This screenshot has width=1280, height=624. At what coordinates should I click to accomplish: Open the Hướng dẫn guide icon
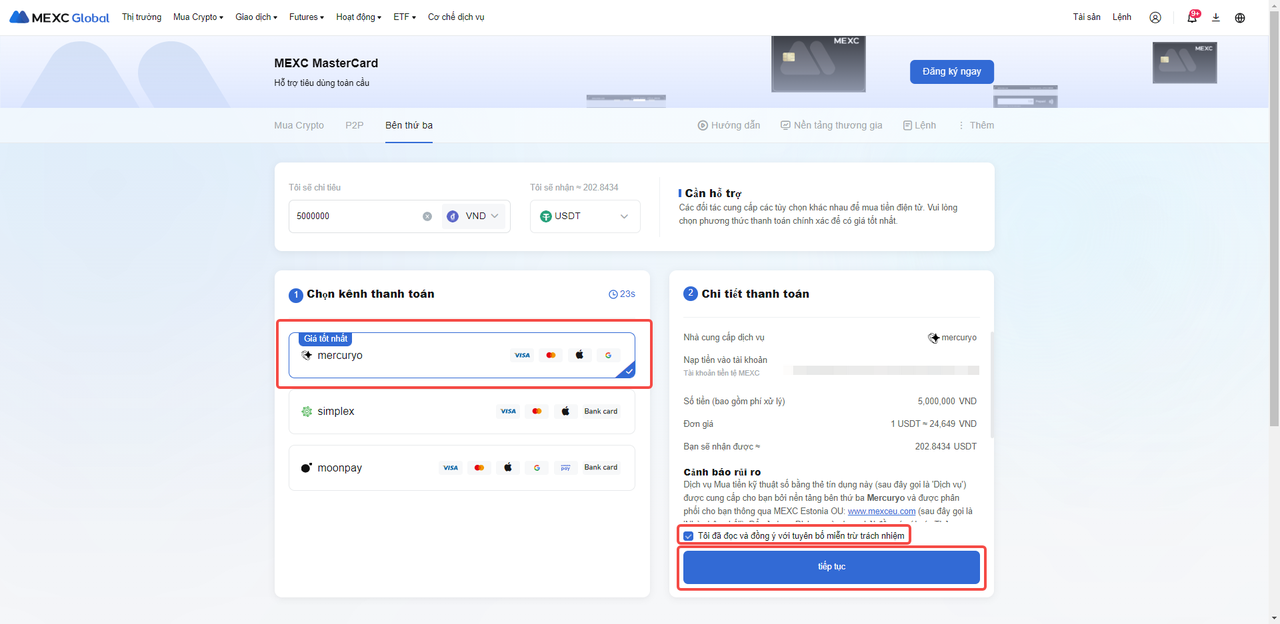[x=703, y=126]
